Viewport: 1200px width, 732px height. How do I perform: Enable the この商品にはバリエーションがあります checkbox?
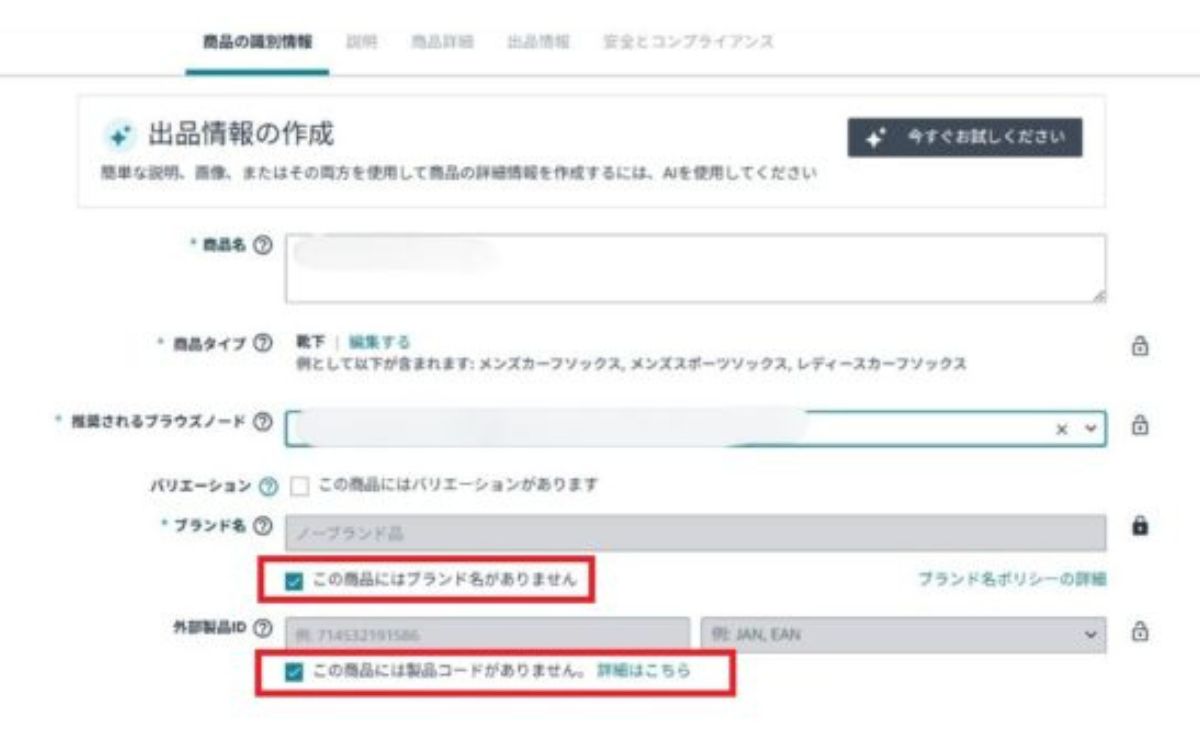[298, 486]
